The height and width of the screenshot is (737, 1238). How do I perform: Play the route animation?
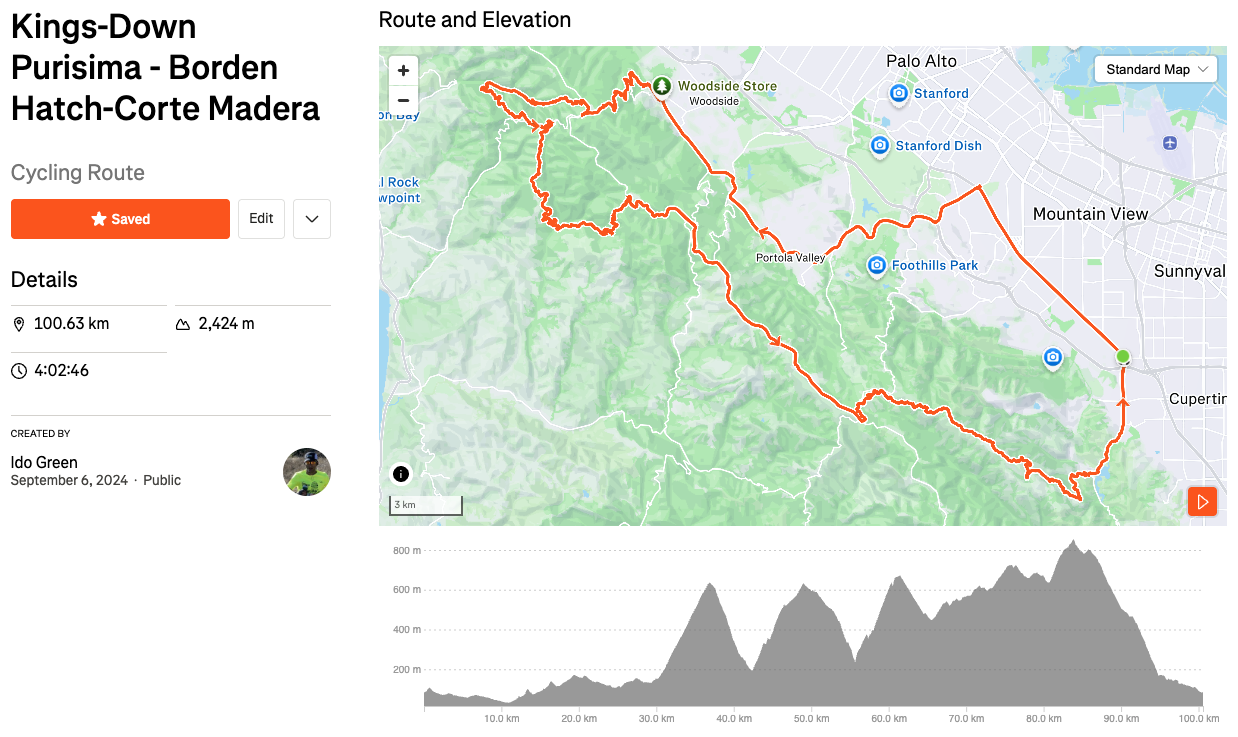coord(1202,501)
